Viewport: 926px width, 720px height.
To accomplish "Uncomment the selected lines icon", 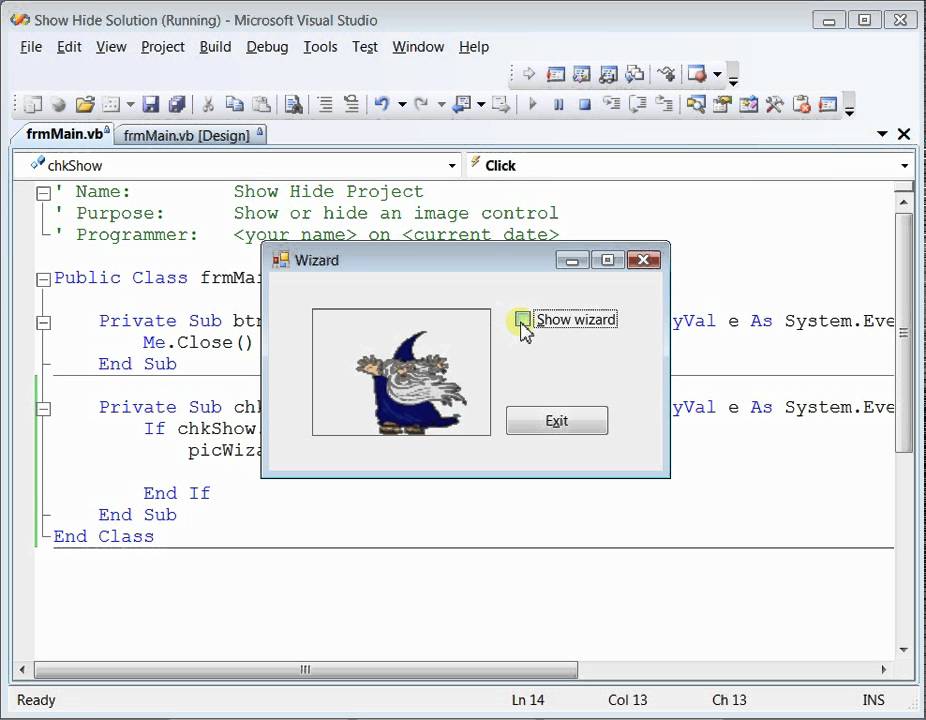I will (351, 105).
